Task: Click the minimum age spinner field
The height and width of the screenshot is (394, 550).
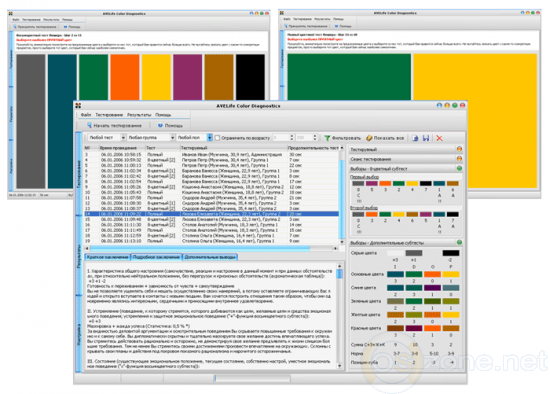Action: pyautogui.click(x=283, y=138)
